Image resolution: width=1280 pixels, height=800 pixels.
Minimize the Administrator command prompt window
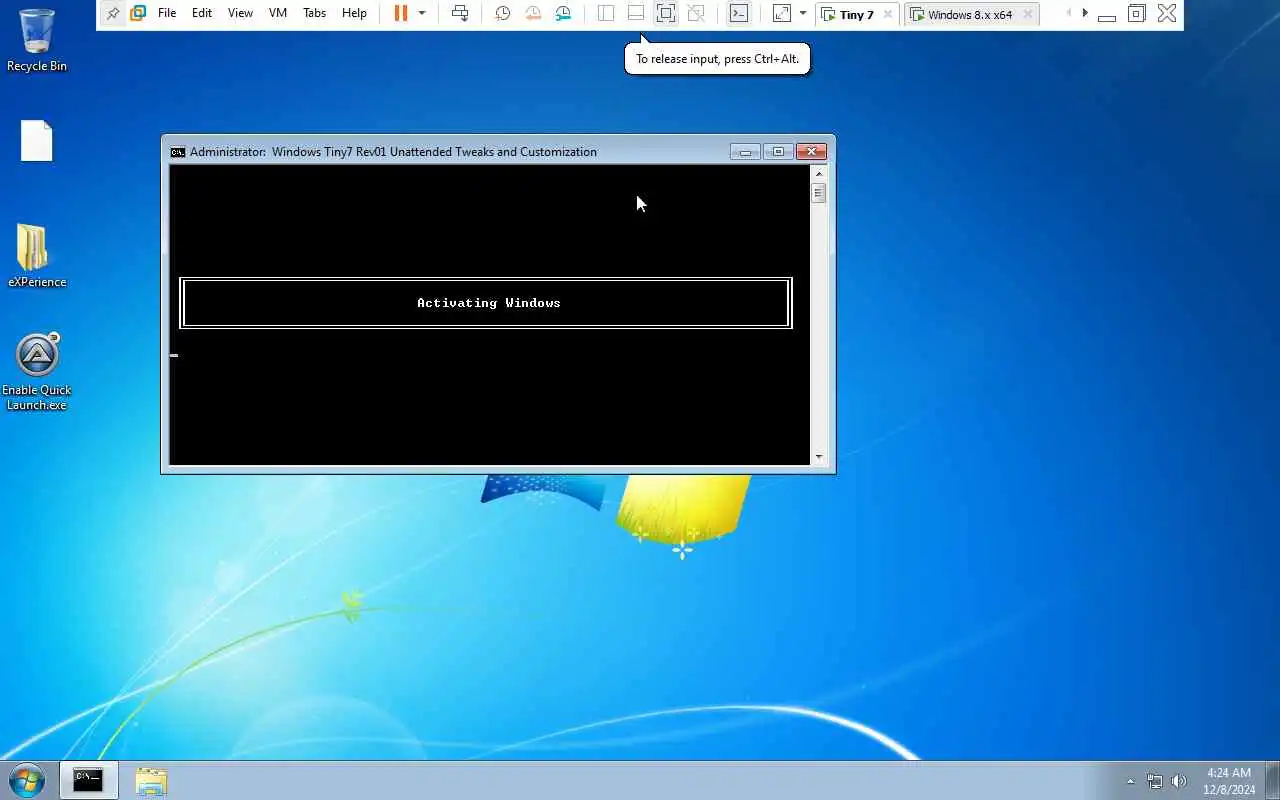coord(745,152)
